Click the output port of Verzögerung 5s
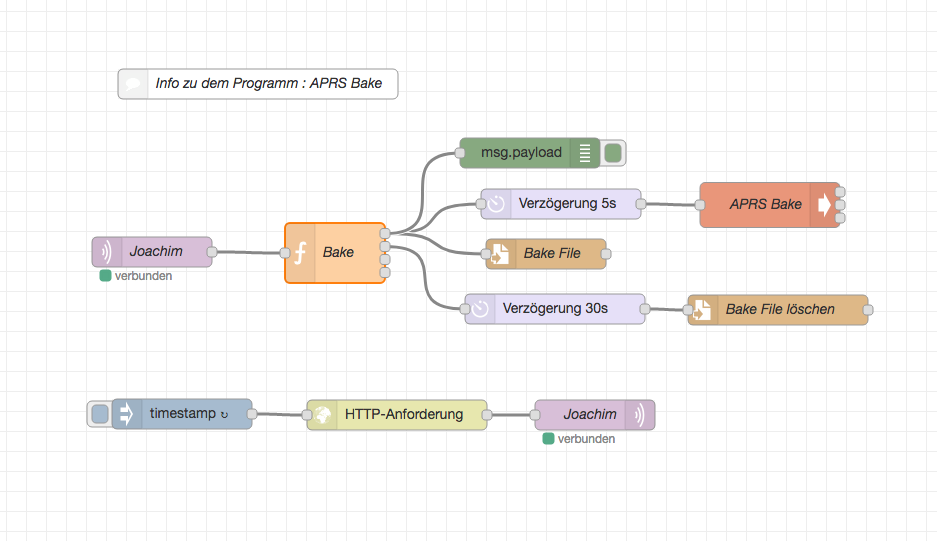This screenshot has height=541, width=937. (641, 204)
